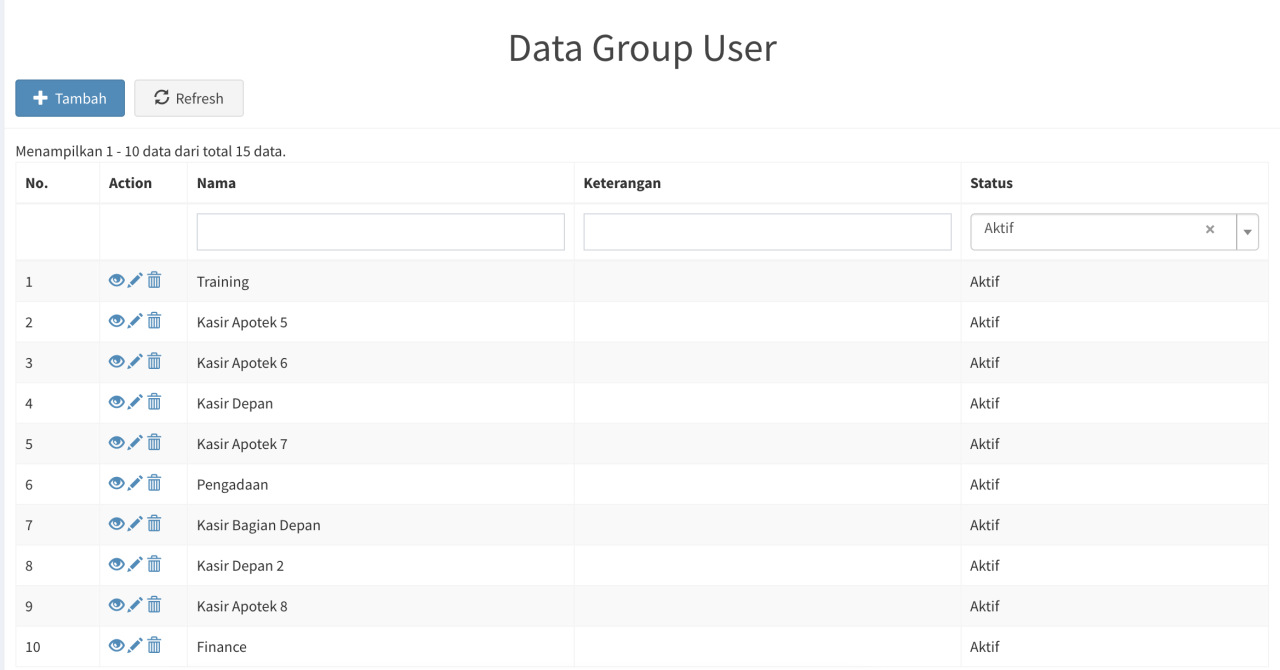Toggle the eye icon for Kasir Apotek 7
The height and width of the screenshot is (670, 1280).
coord(117,443)
